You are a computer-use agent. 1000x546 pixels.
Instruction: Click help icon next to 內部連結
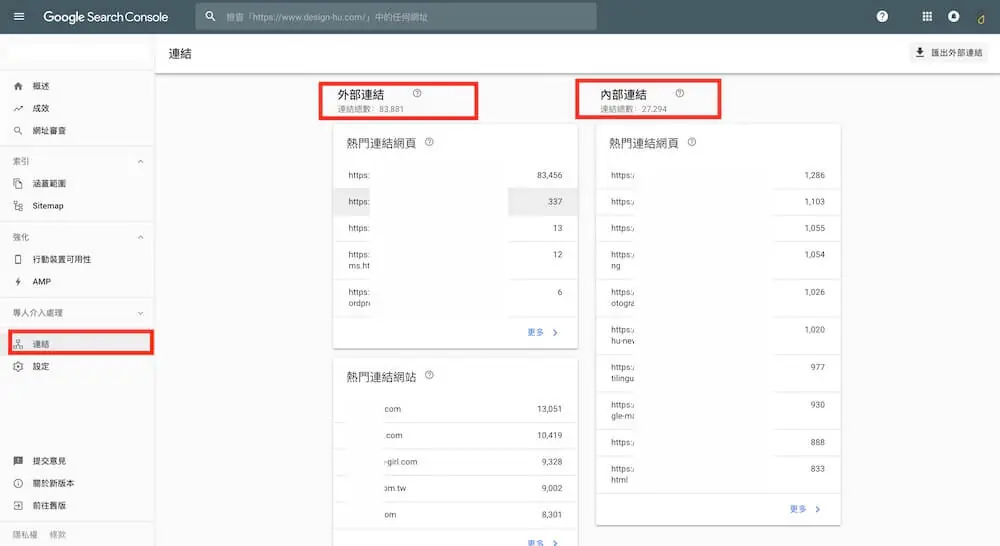click(x=680, y=93)
